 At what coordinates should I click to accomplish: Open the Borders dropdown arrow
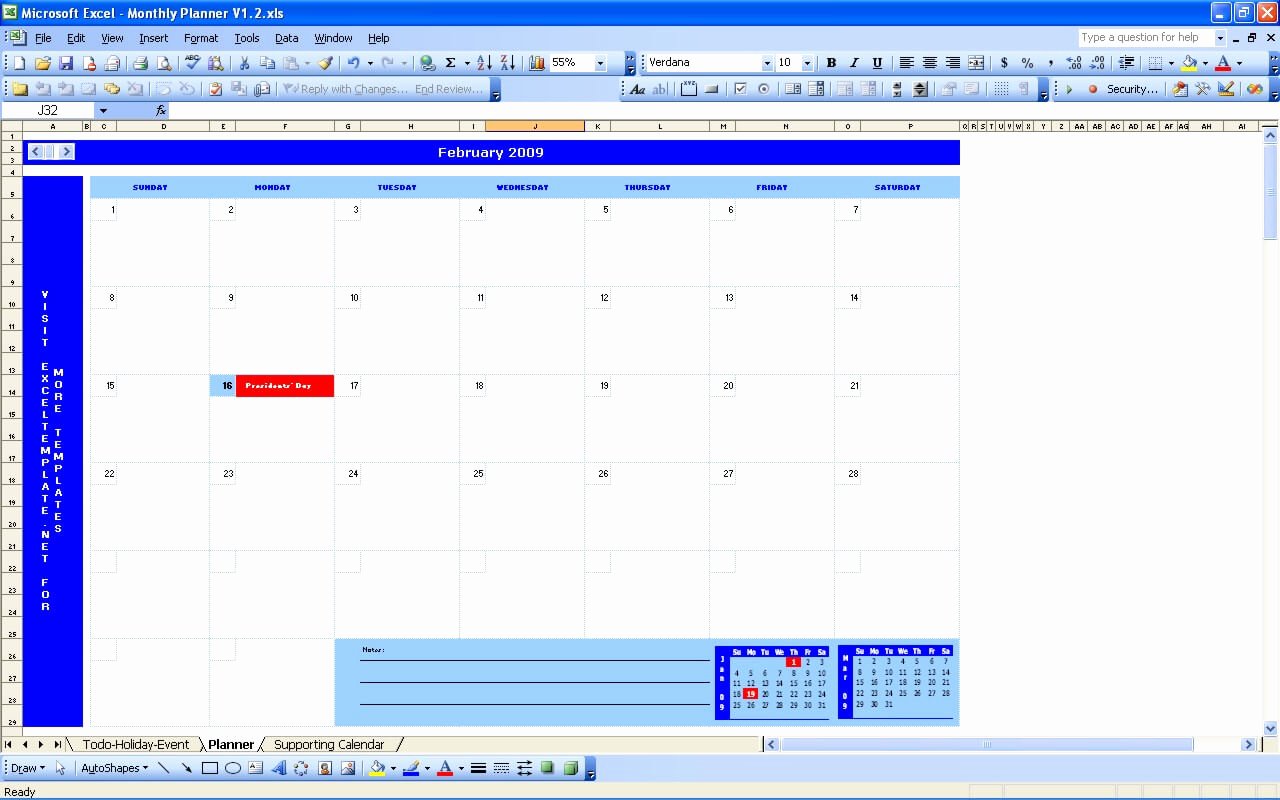1170,63
